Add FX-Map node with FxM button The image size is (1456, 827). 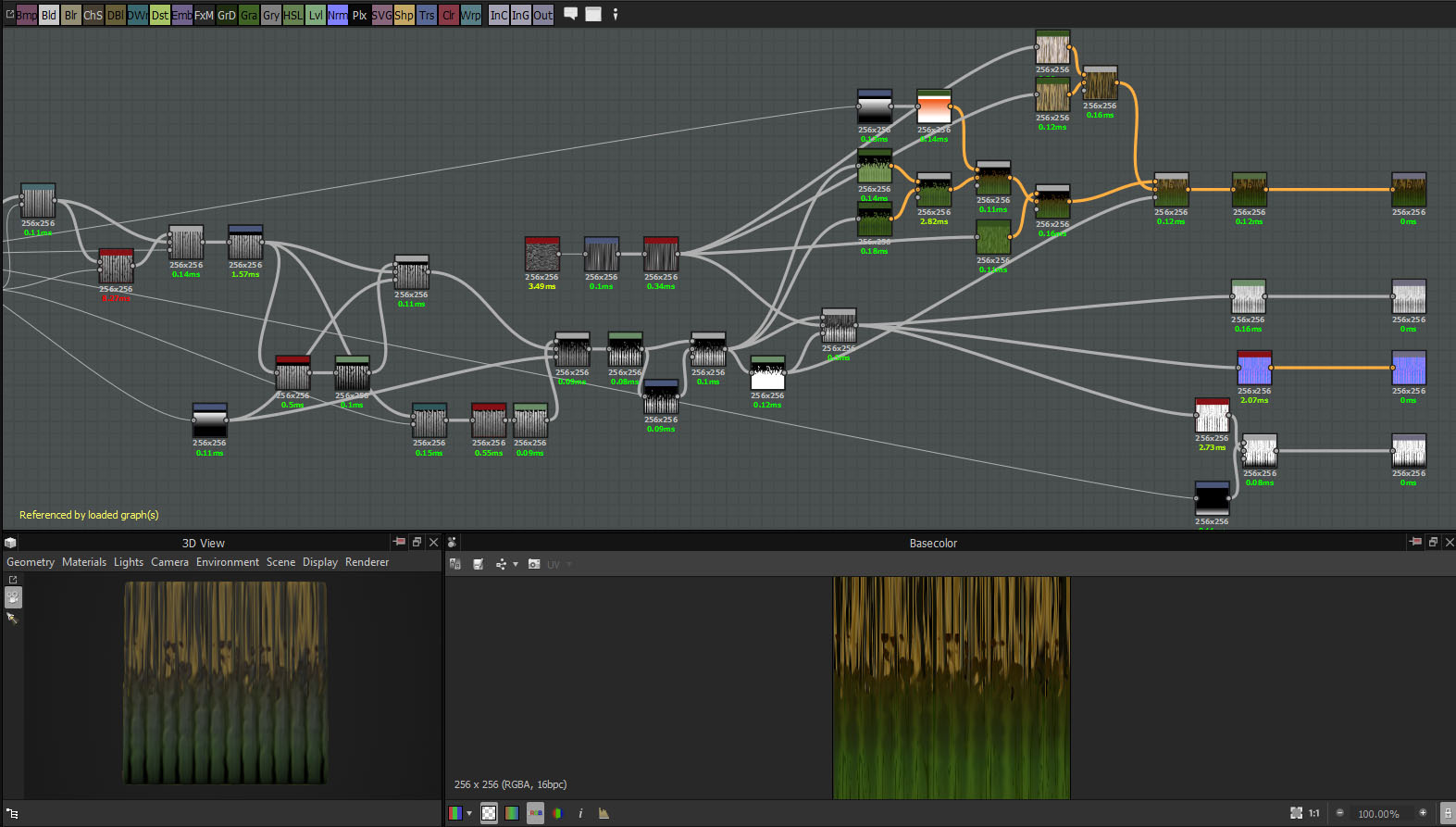[x=205, y=15]
